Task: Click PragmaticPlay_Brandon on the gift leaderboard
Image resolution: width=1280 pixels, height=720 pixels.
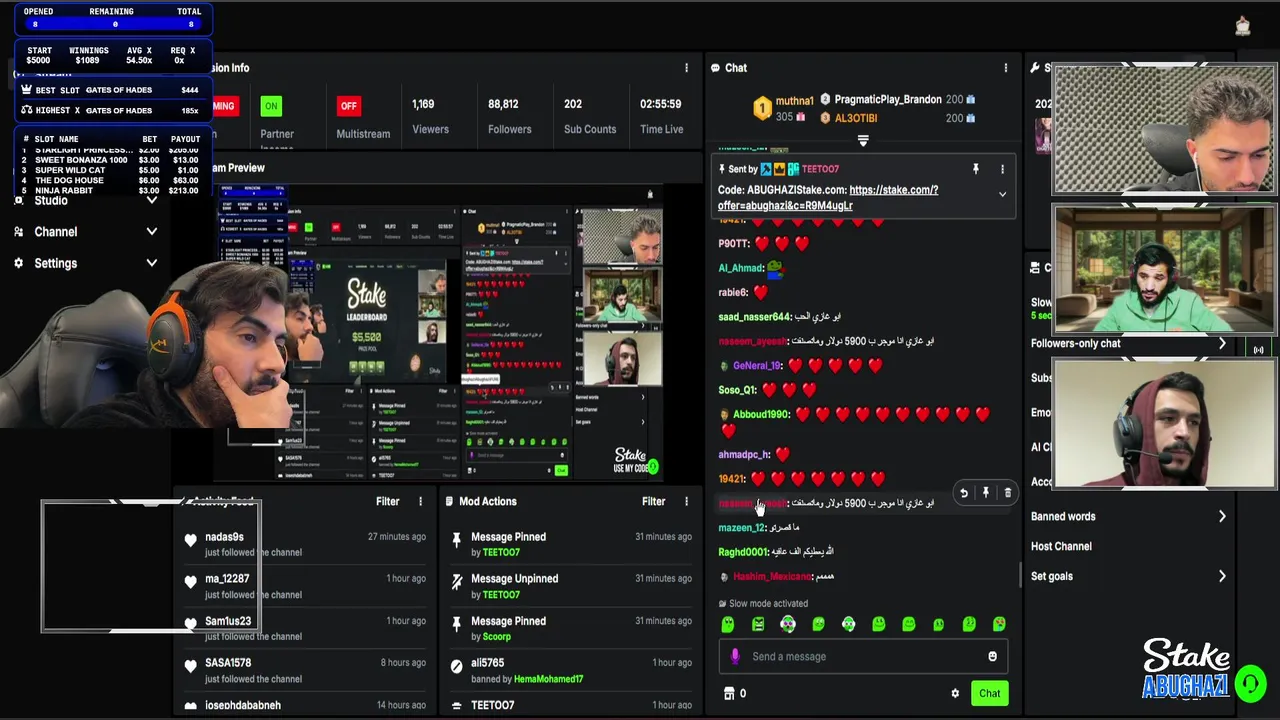Action: pyautogui.click(x=888, y=100)
